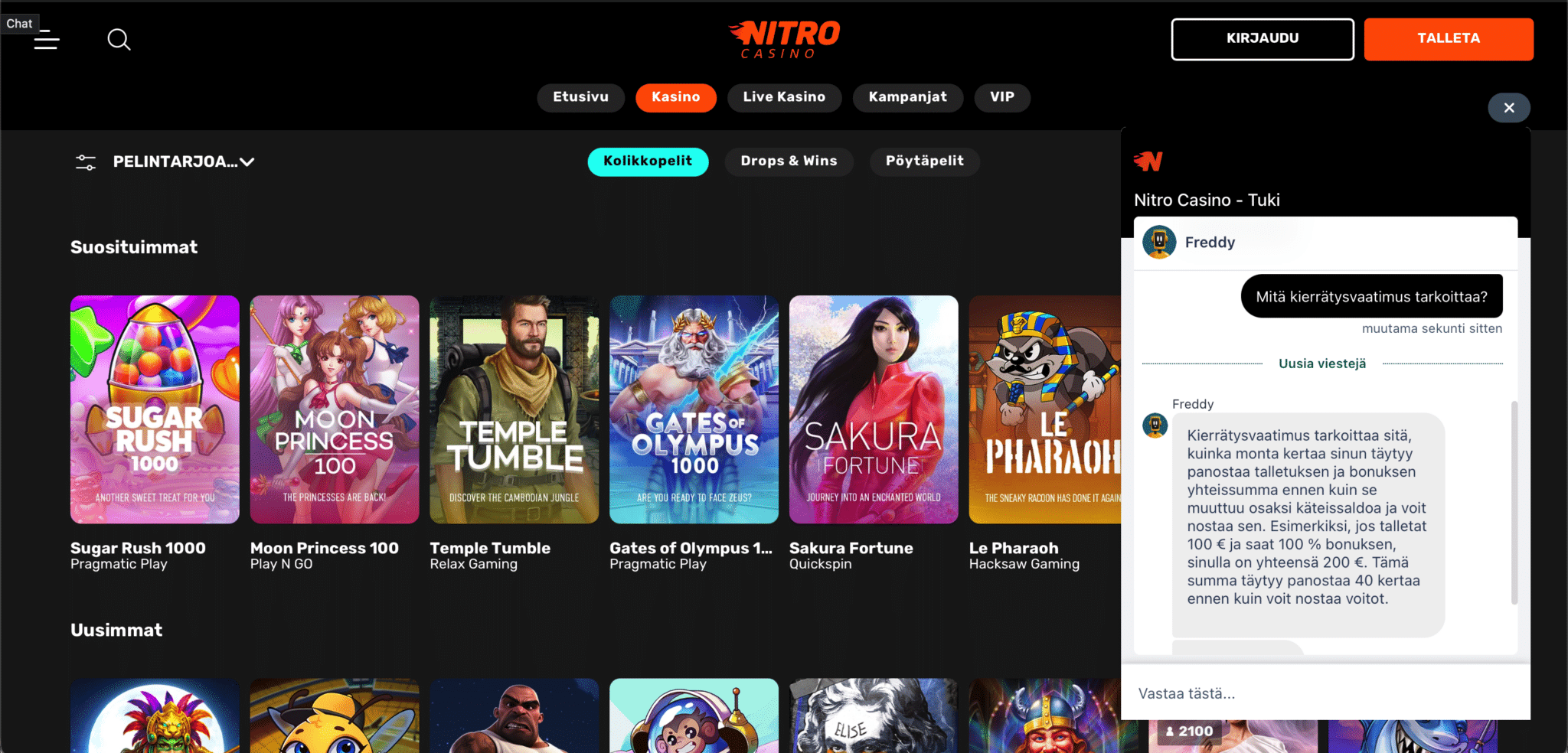Image resolution: width=1568 pixels, height=753 pixels.
Task: Click the chat conversation scrollbar
Action: (1514, 503)
